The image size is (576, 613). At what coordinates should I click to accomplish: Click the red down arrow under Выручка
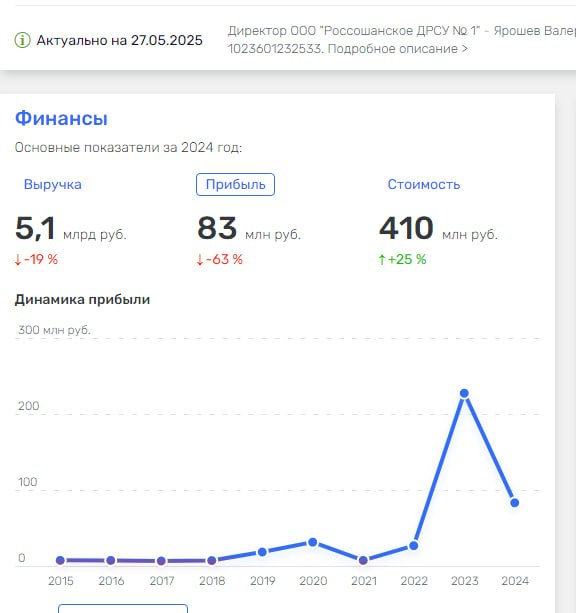[x=18, y=260]
